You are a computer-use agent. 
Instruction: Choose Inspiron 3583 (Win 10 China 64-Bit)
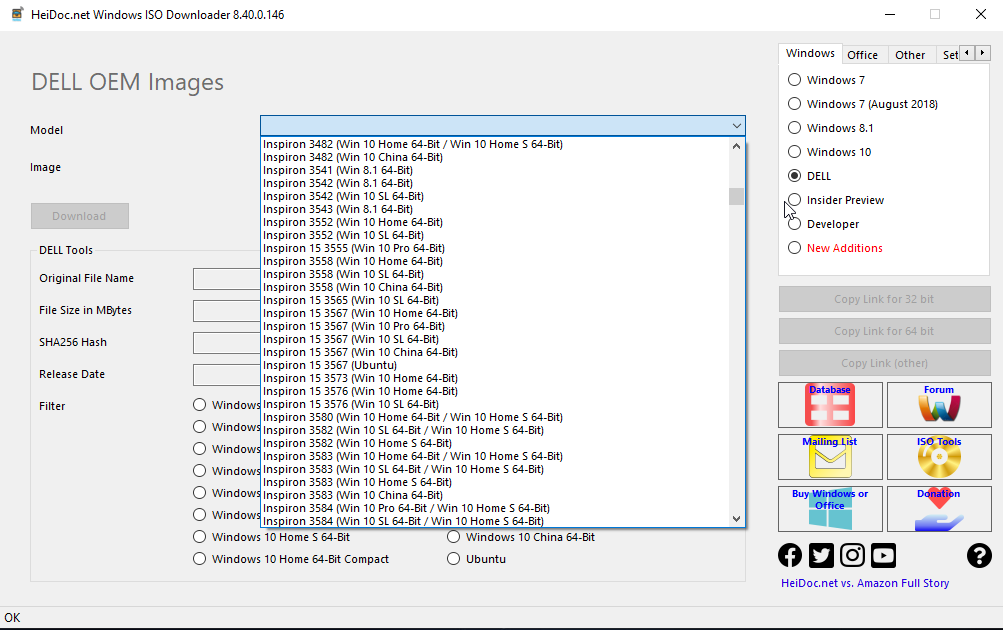point(495,495)
